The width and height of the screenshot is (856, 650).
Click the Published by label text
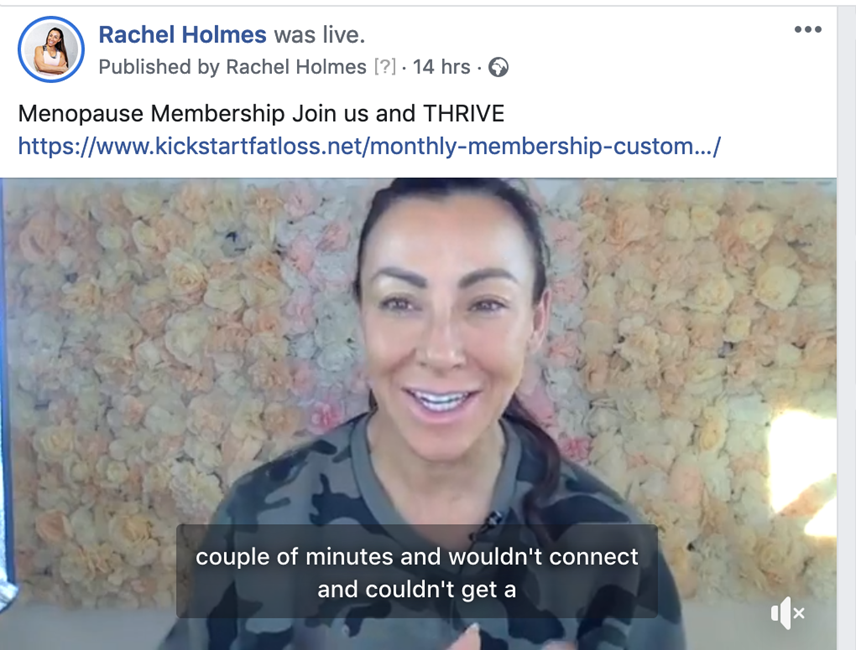[x=159, y=67]
